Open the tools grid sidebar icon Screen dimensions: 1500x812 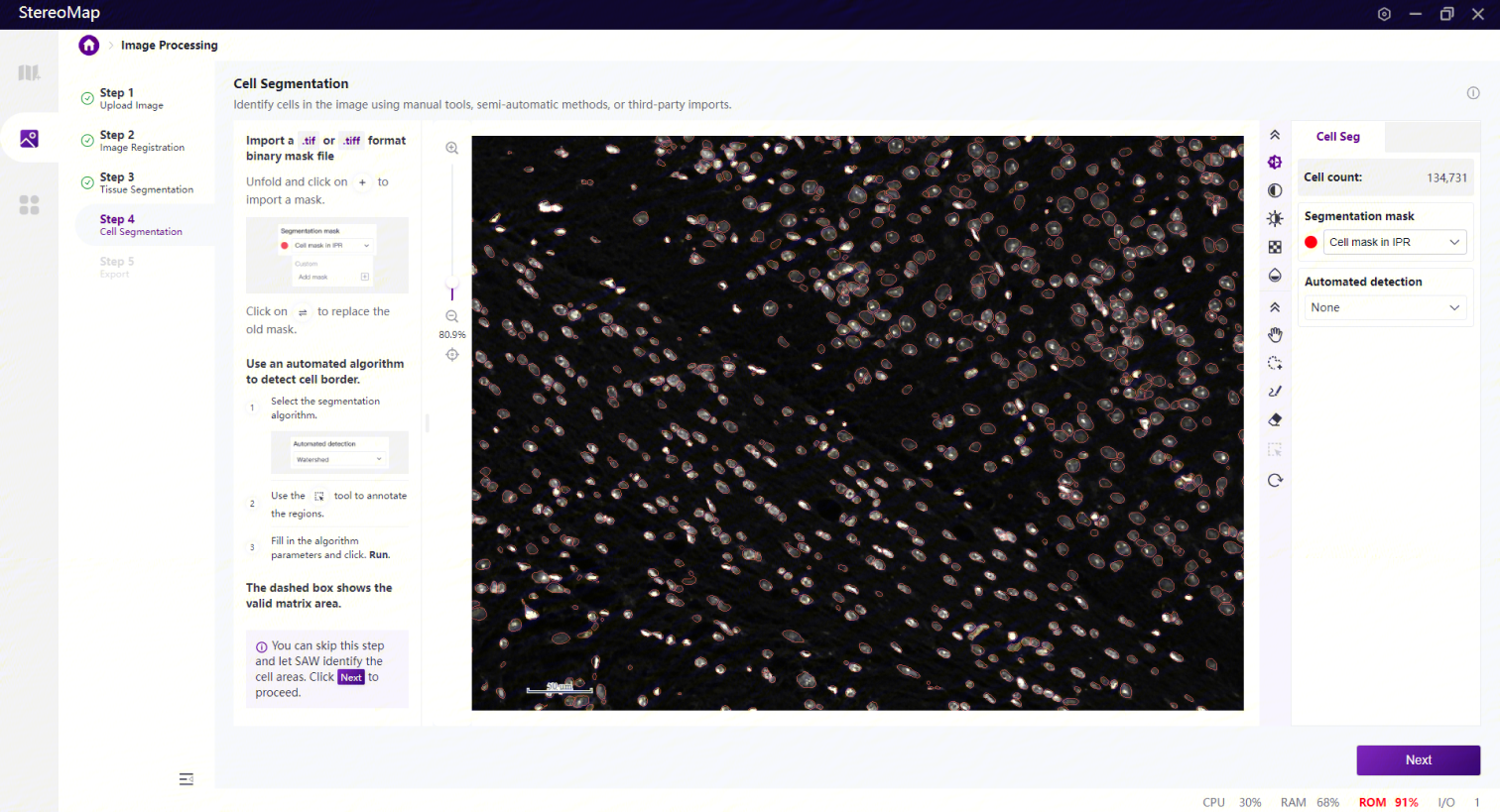(29, 204)
